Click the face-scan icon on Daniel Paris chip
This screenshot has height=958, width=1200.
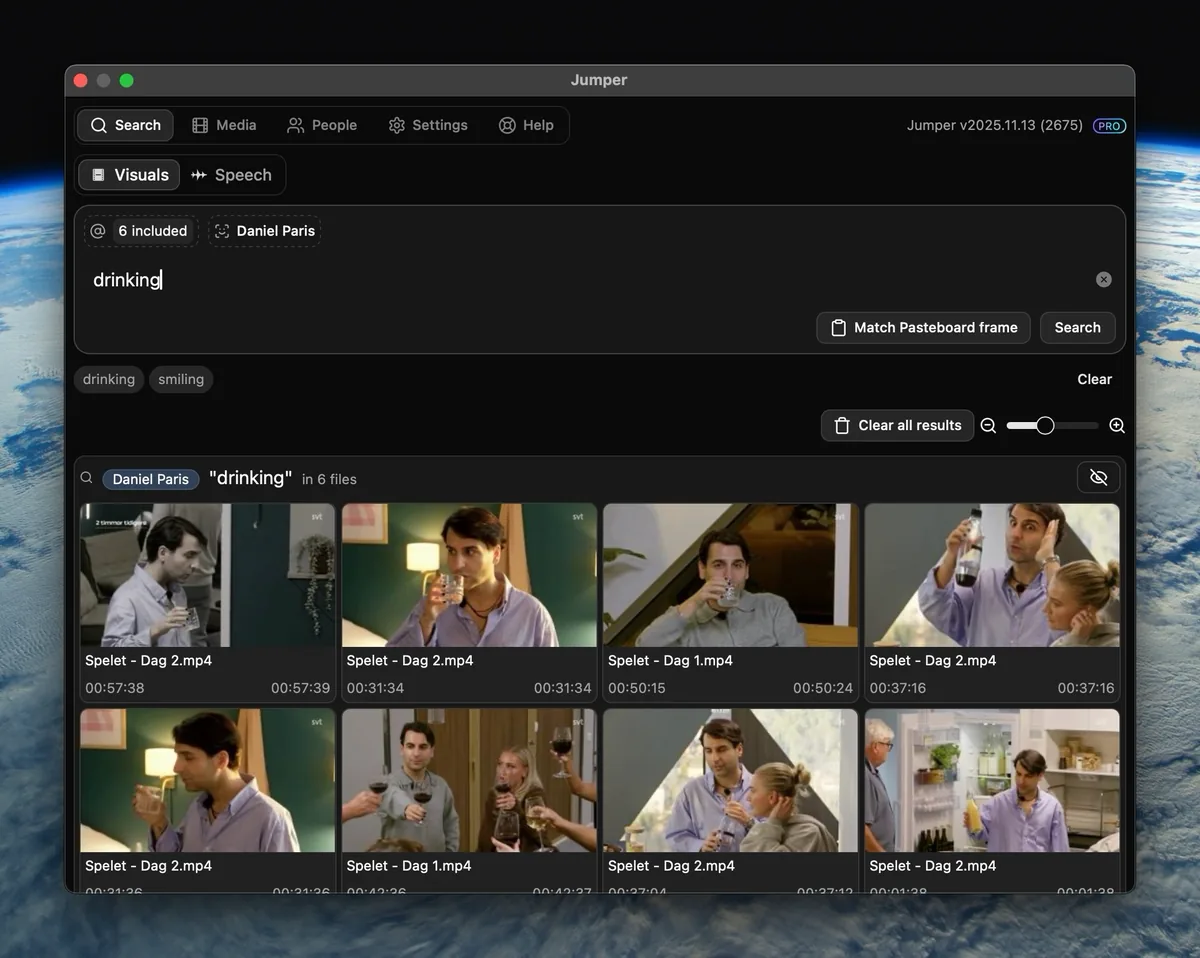(222, 231)
